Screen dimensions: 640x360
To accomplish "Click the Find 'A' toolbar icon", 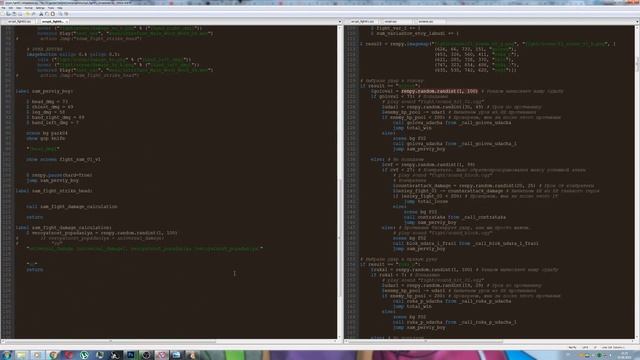I will tap(41, 14).
